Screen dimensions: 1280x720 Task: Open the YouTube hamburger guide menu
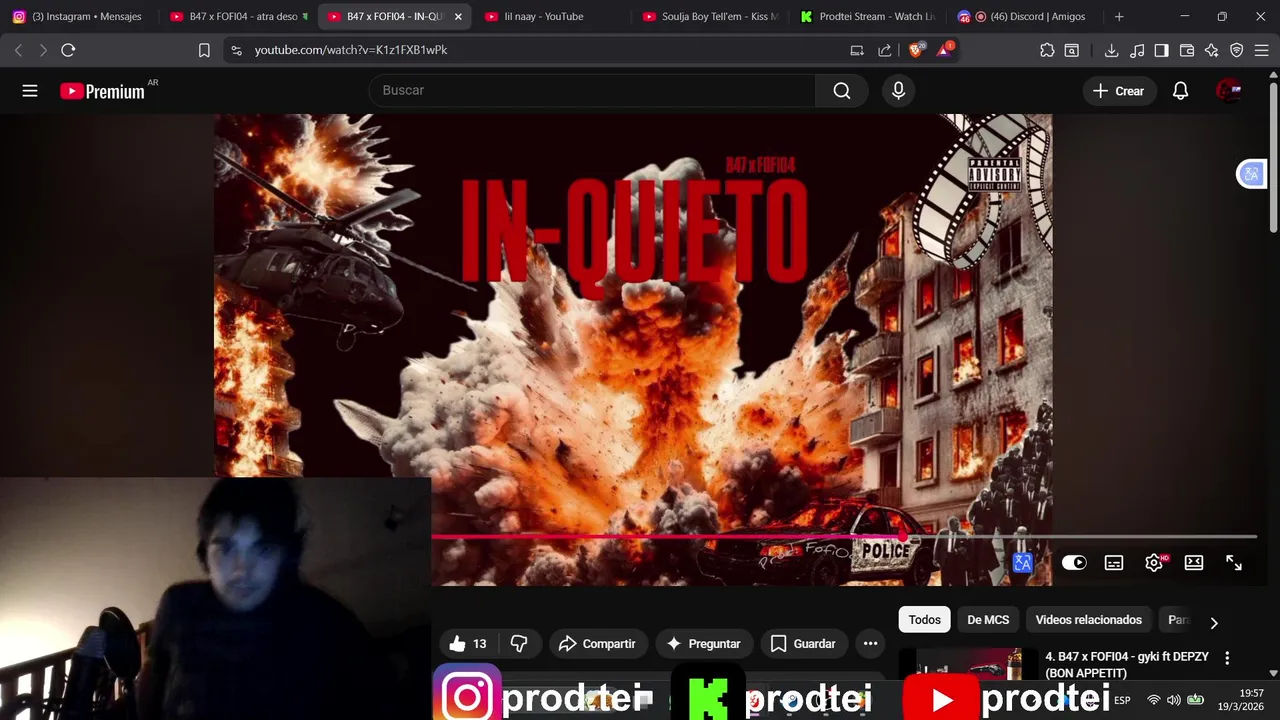[x=30, y=91]
